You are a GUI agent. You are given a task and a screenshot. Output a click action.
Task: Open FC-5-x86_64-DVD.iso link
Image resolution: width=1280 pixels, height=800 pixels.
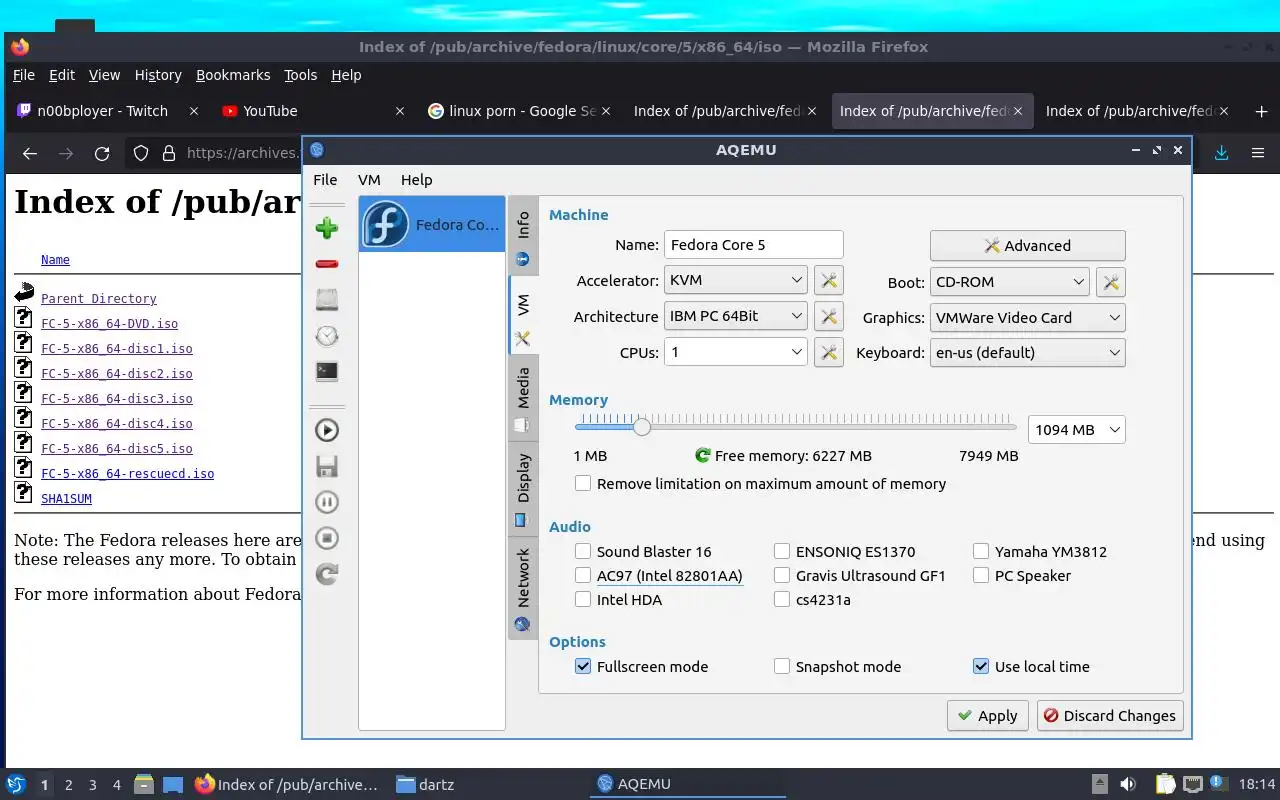(109, 324)
